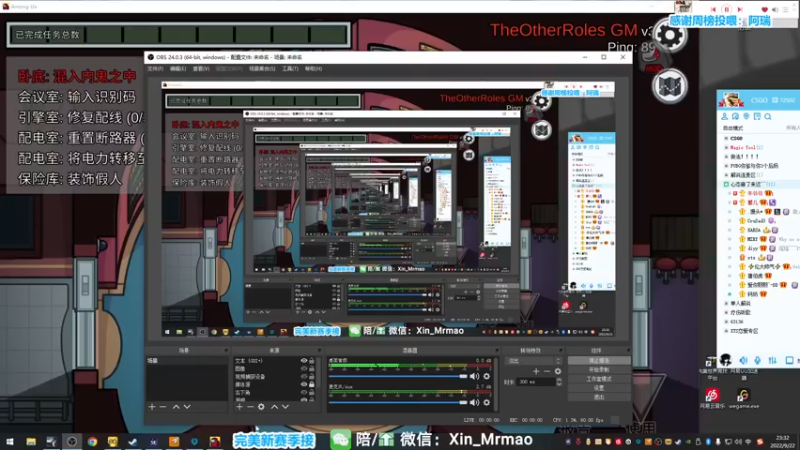The width and height of the screenshot is (800, 450).
Task: Open OBS 文件(F) menu
Action: tap(155, 69)
